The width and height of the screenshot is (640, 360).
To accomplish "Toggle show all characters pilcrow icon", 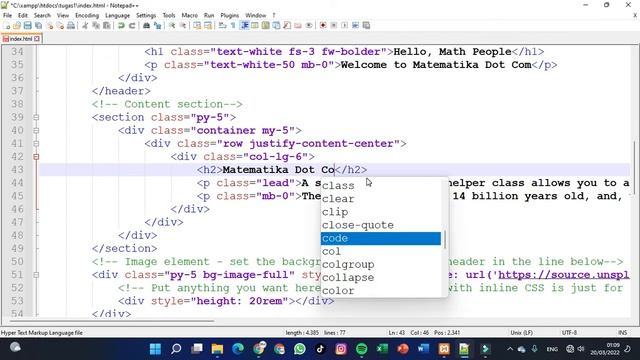I will [x=233, y=25].
